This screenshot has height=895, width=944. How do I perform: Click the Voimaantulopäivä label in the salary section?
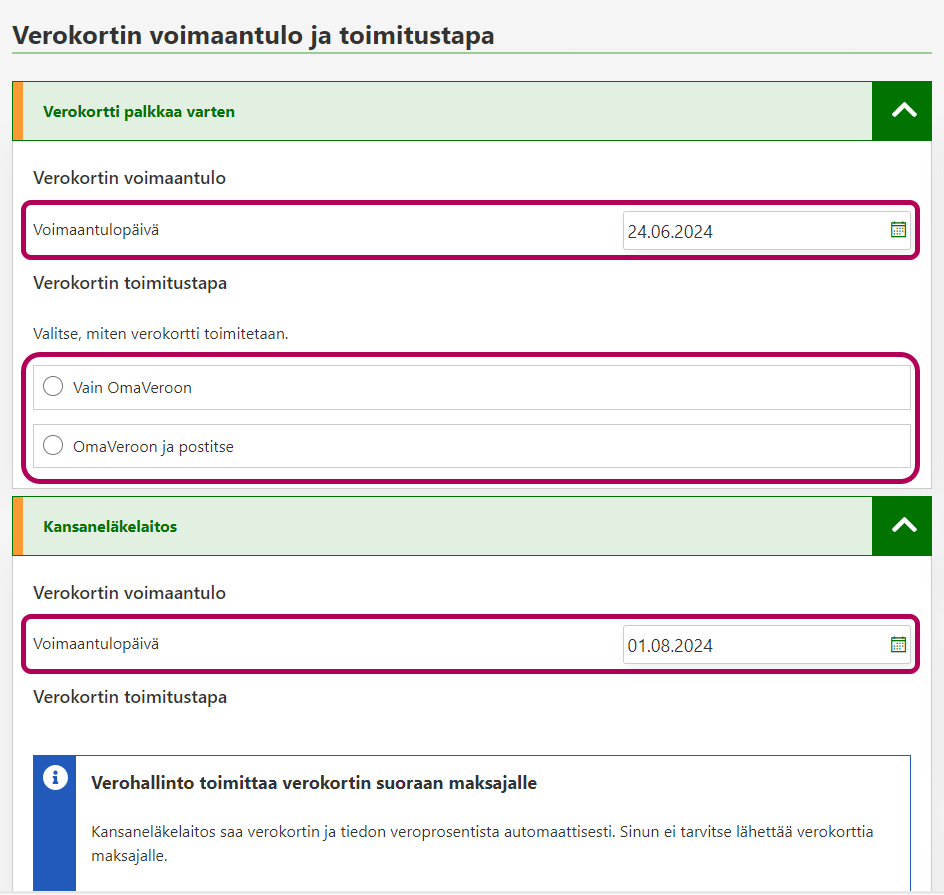click(96, 230)
